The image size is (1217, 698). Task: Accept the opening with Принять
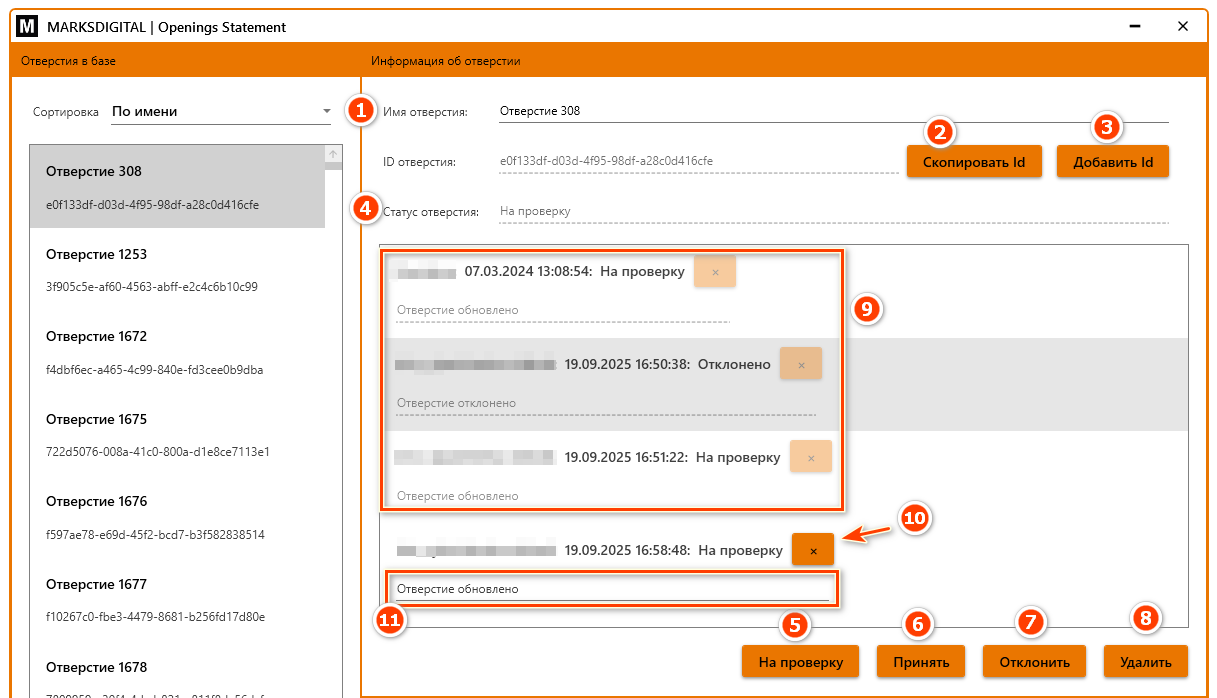coord(920,662)
